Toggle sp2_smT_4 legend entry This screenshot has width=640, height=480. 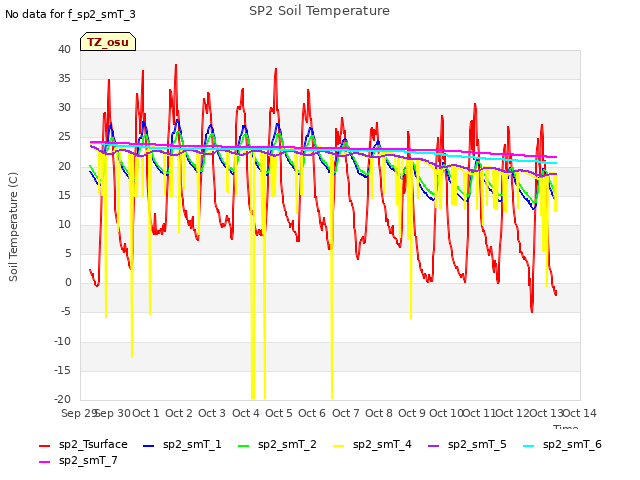pos(372,444)
